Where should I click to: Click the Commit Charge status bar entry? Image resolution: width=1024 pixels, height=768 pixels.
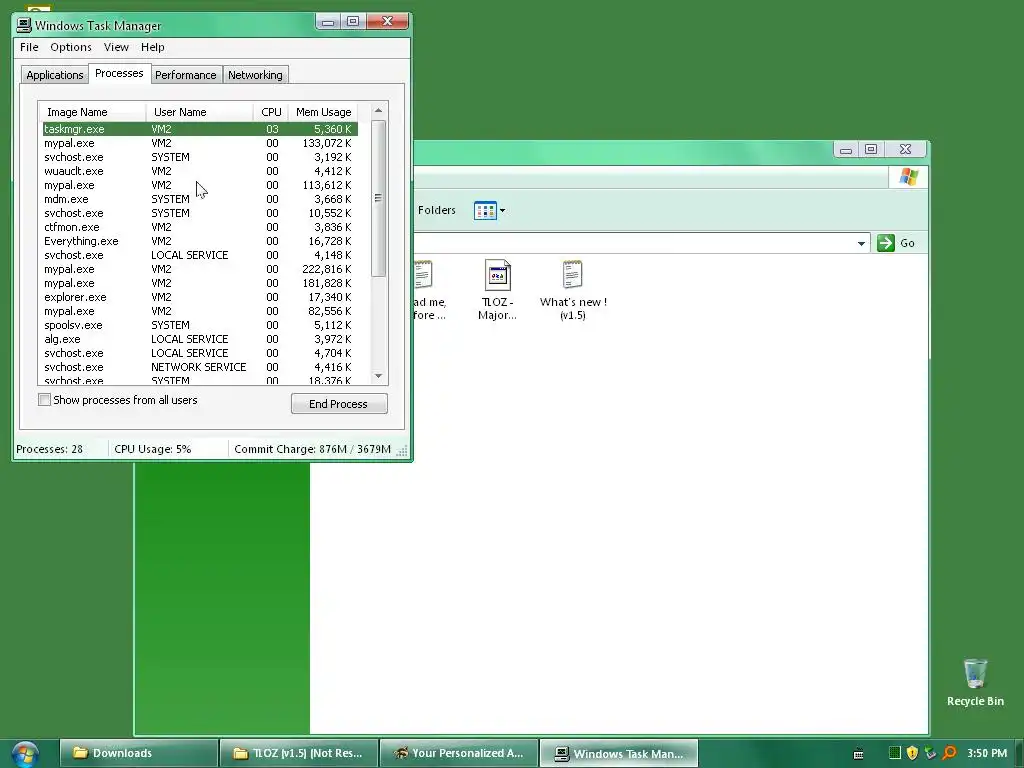tap(312, 449)
